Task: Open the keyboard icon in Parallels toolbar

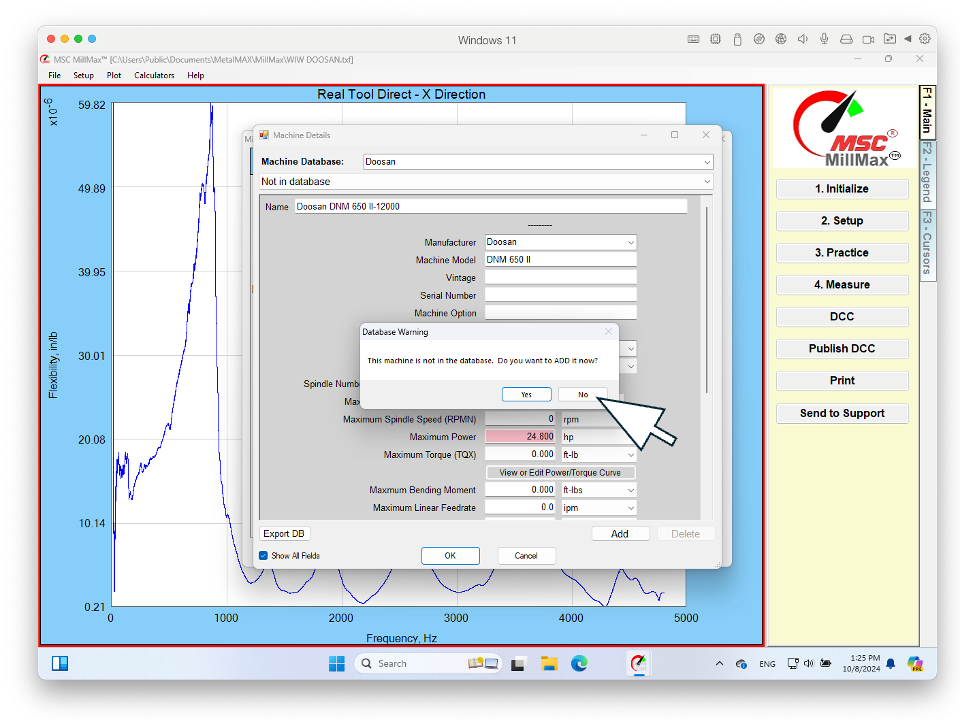Action: tap(693, 39)
